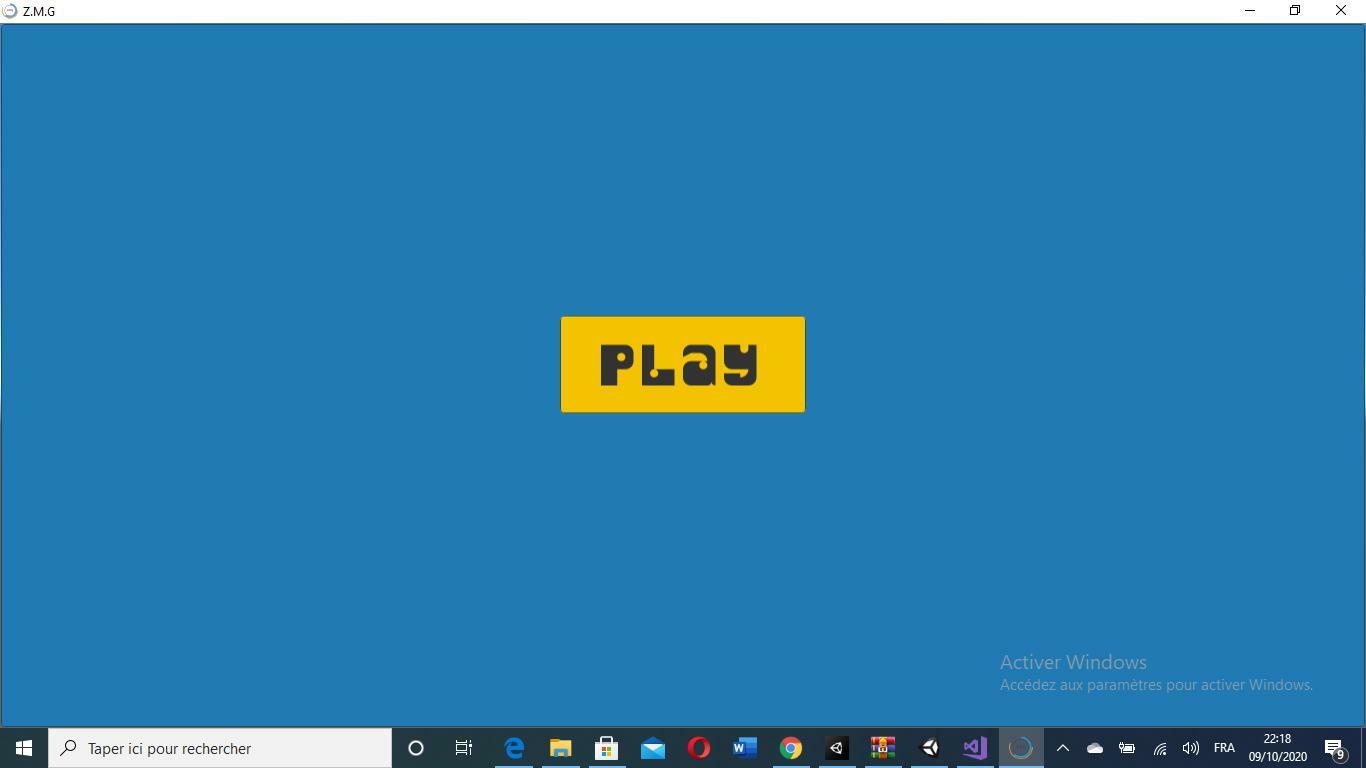Open the Wi-Fi network panel
This screenshot has height=768, width=1366.
click(1159, 748)
